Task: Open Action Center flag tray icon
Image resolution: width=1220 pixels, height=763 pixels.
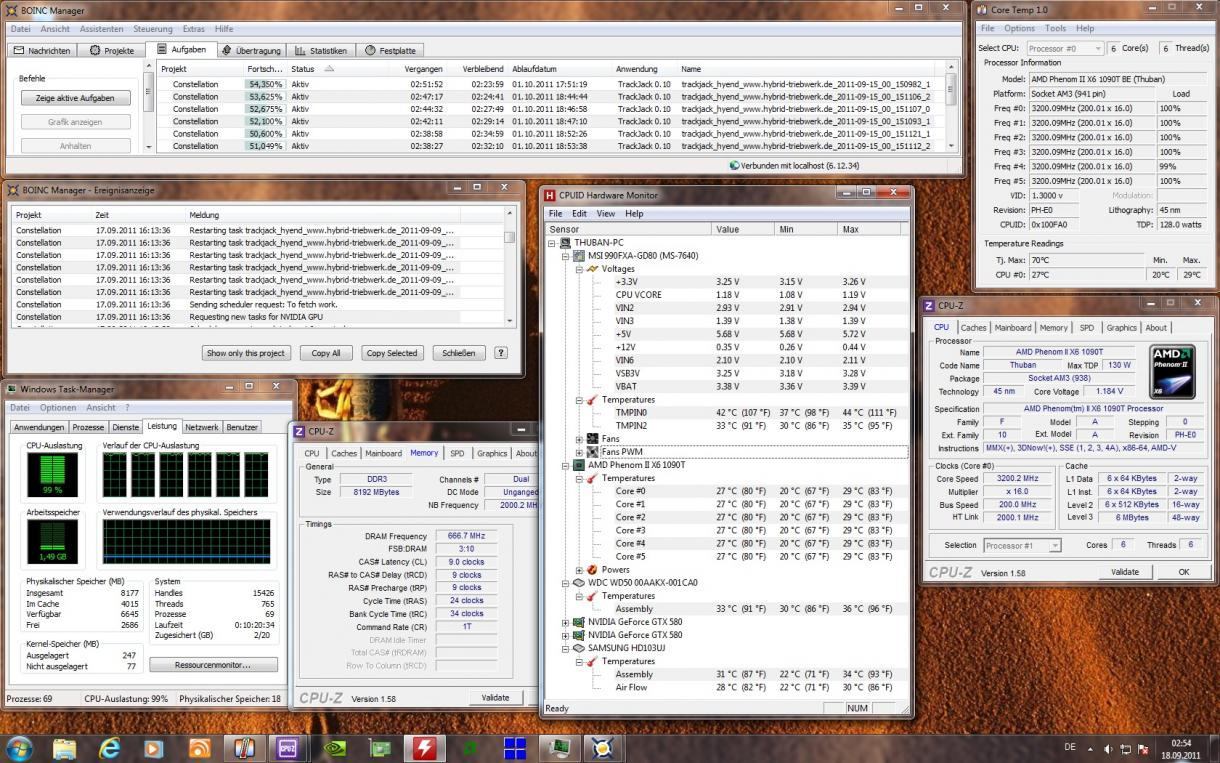Action: pos(1142,749)
